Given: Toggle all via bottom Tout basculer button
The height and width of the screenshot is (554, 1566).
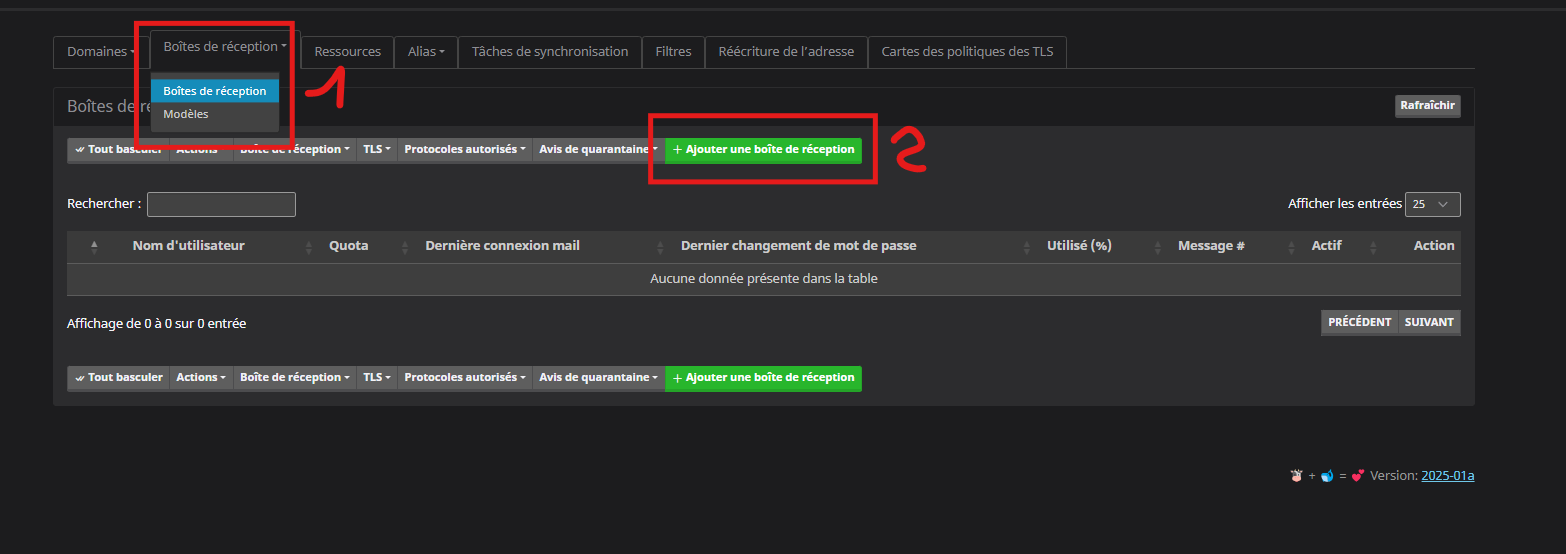Looking at the screenshot, I should (x=118, y=378).
